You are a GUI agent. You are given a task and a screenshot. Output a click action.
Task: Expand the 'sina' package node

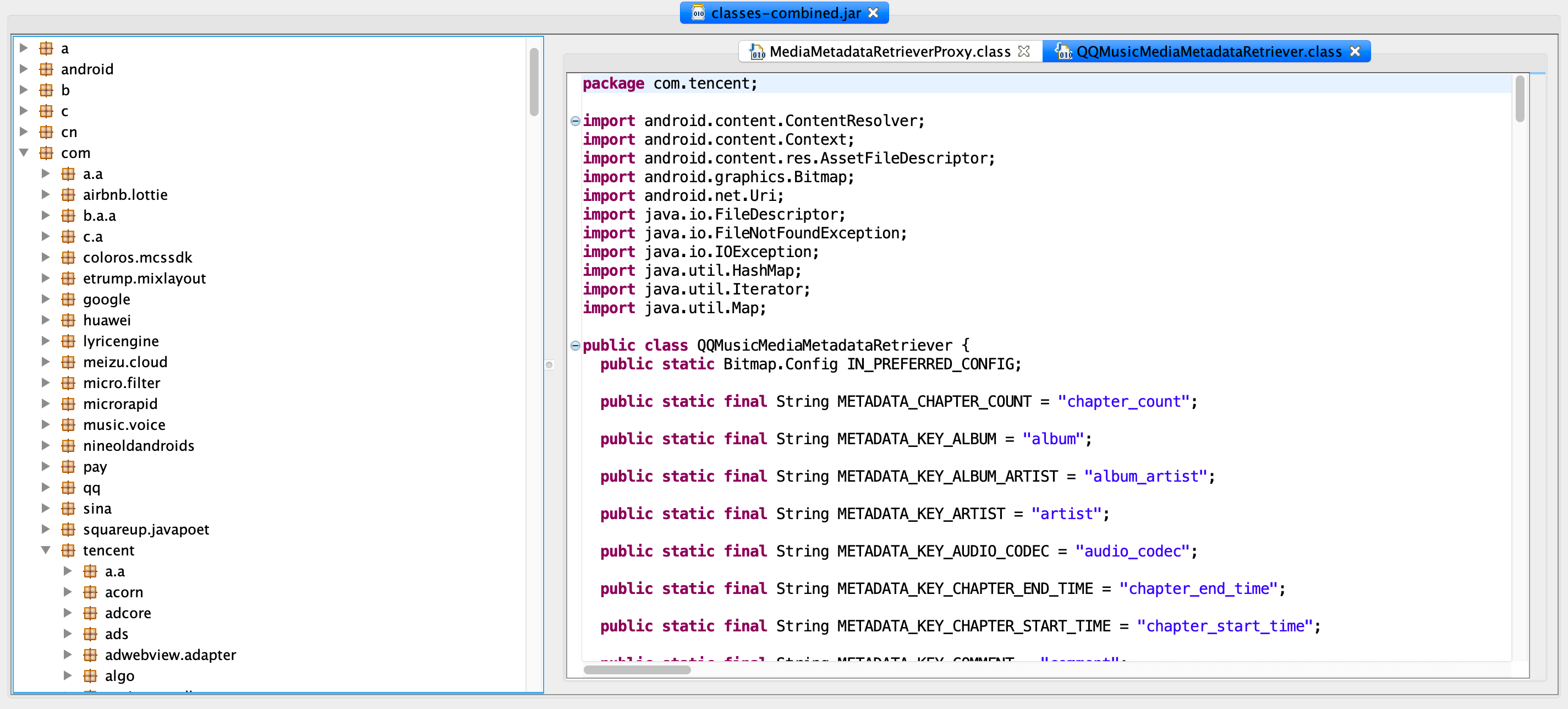pyautogui.click(x=46, y=508)
